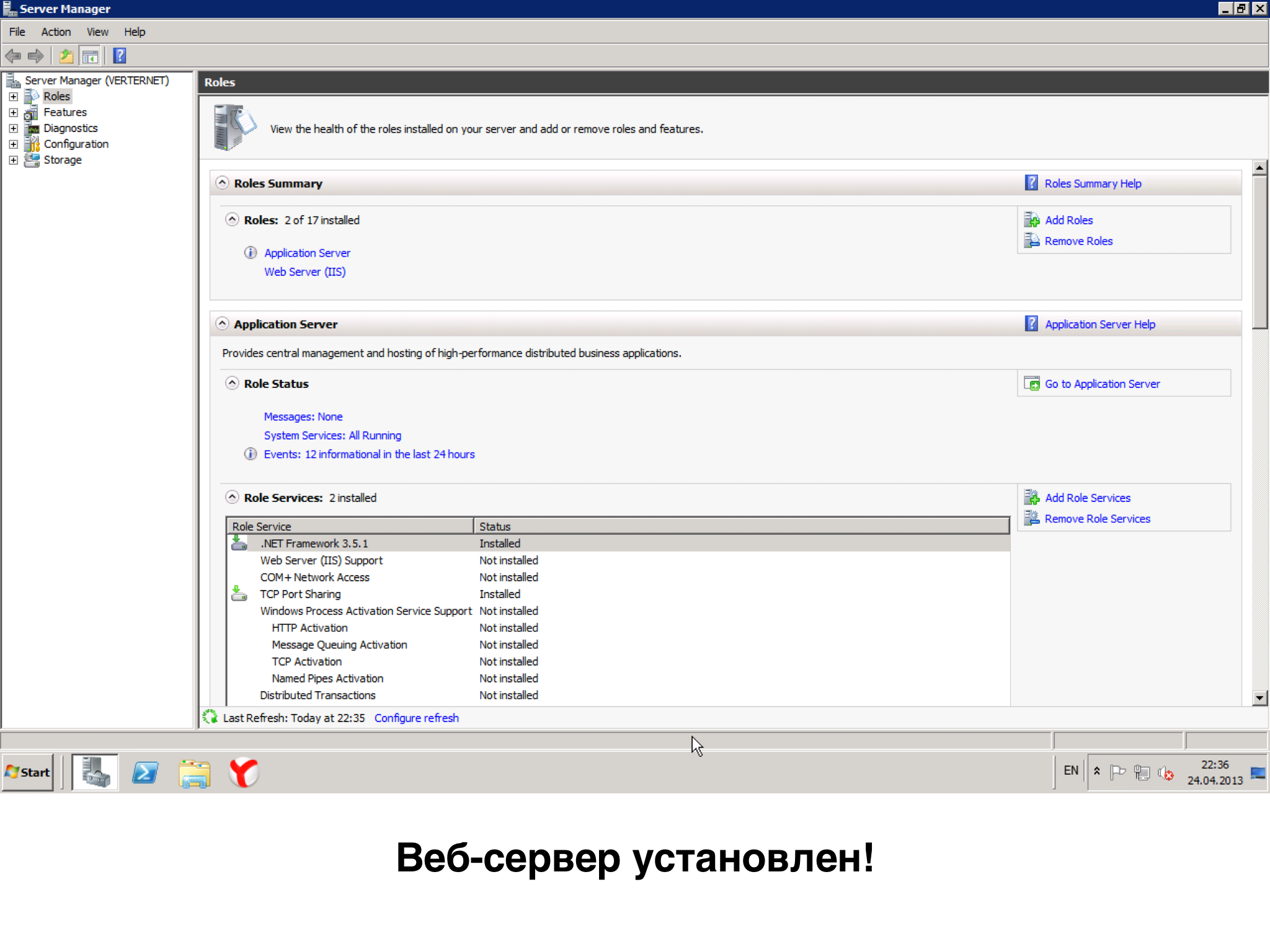Click the Back arrow toolbar icon
Screen dimensions: 1270x952
[13, 56]
